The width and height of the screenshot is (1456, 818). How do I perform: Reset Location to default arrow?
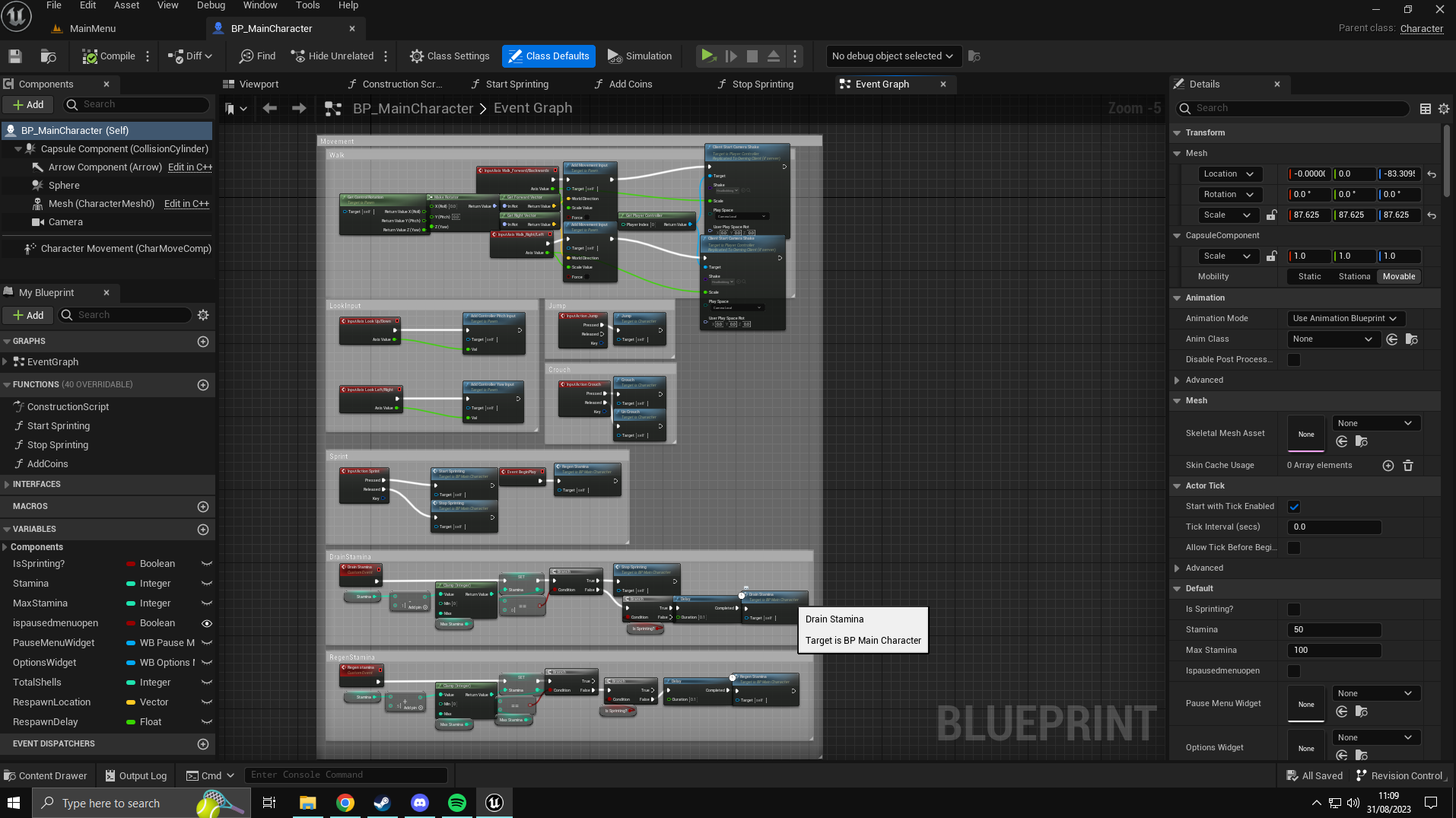tap(1432, 174)
